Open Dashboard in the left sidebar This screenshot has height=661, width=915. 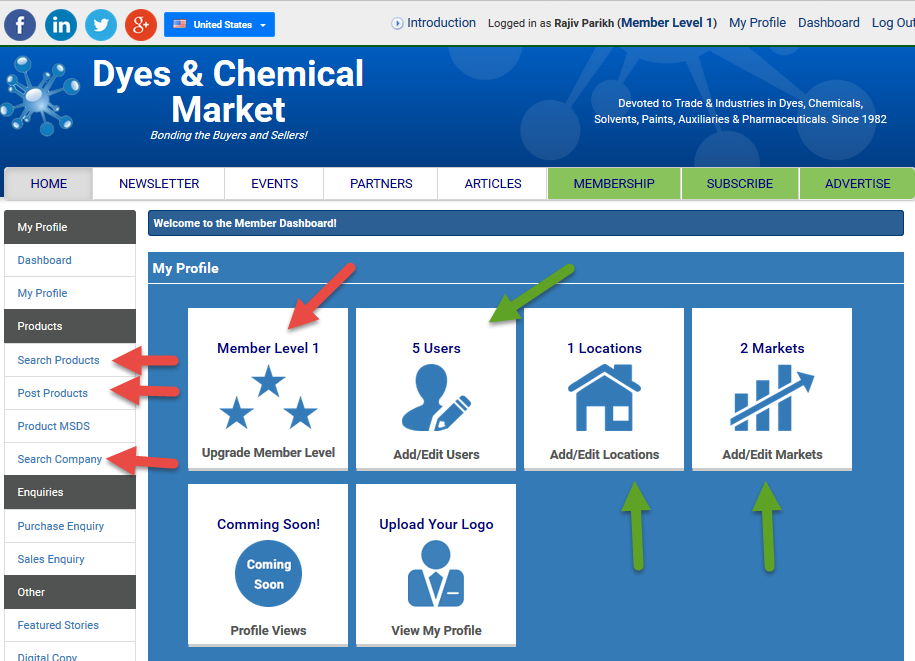[44, 260]
